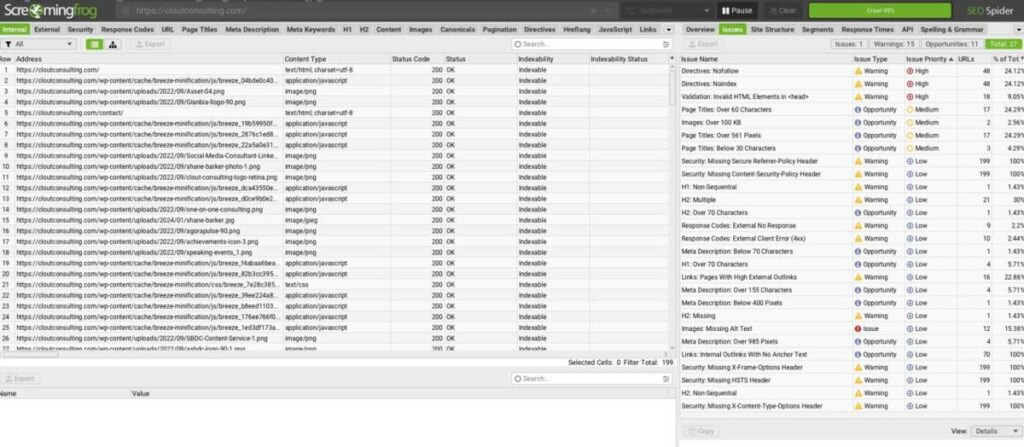Click the Low priority icon in H2: Multiple row
Screen dimensions: 1024x447
(x=910, y=200)
